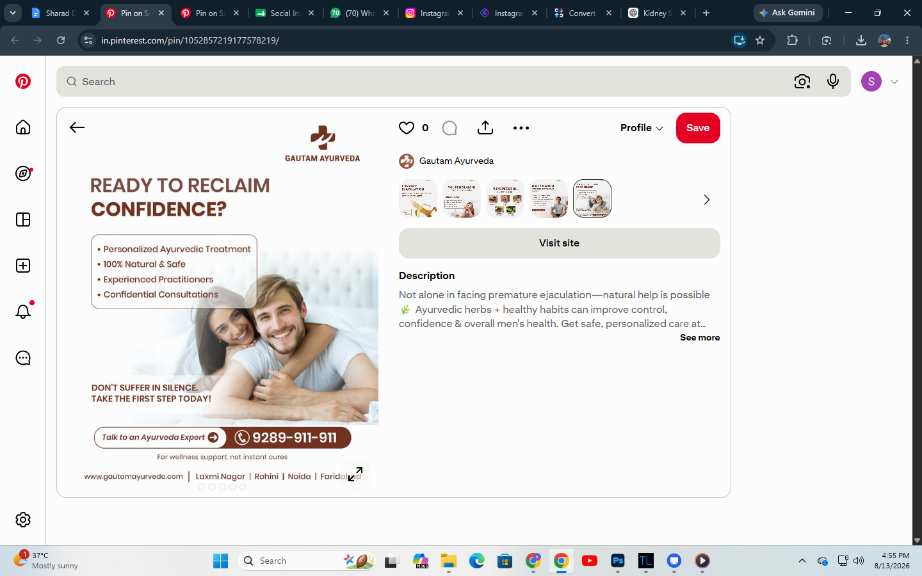Switch to the Social Im browser tab
922x576 pixels.
[x=284, y=13]
